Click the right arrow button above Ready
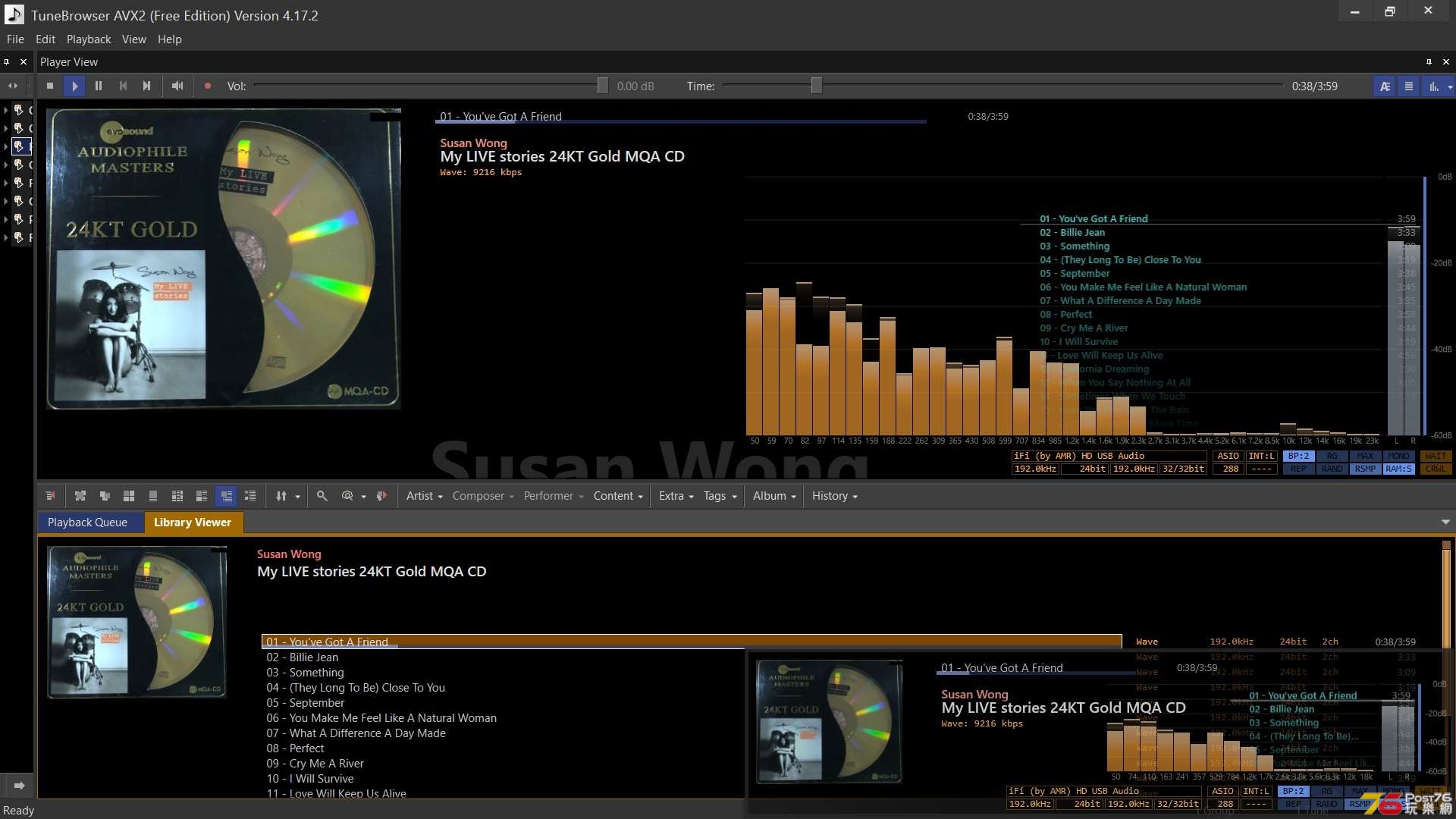The height and width of the screenshot is (819, 1456). pyautogui.click(x=19, y=786)
